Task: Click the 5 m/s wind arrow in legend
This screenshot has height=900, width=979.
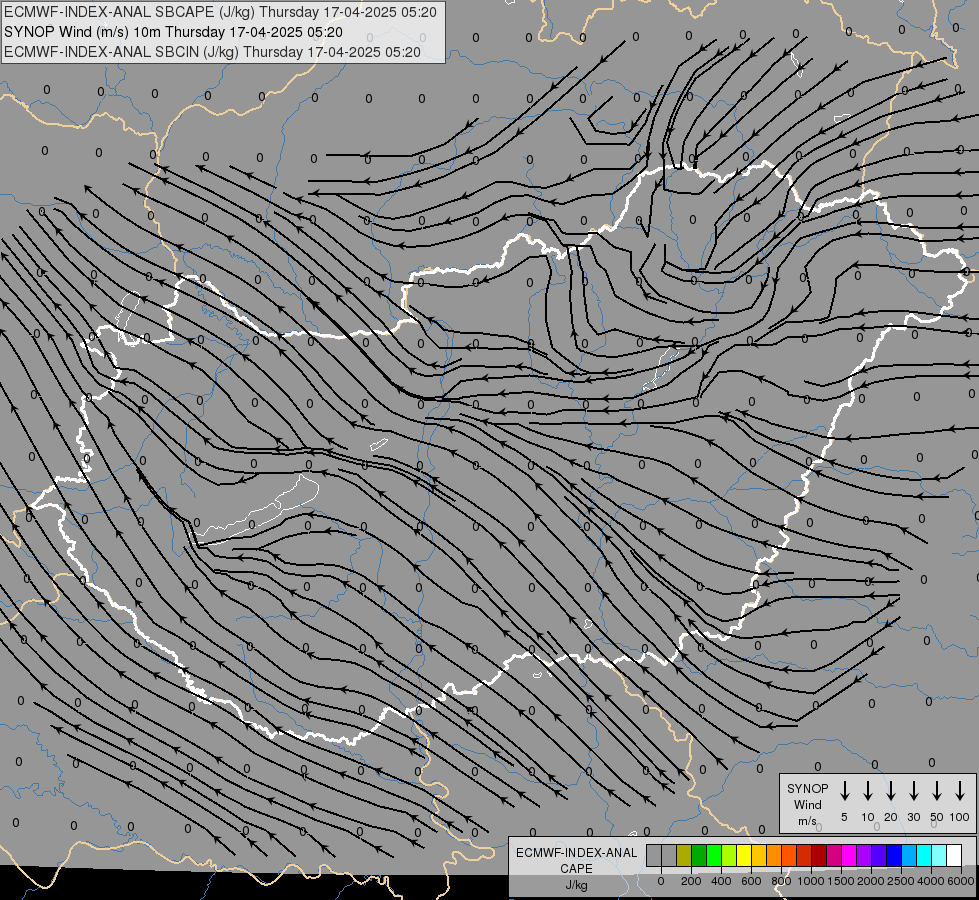Action: (844, 790)
